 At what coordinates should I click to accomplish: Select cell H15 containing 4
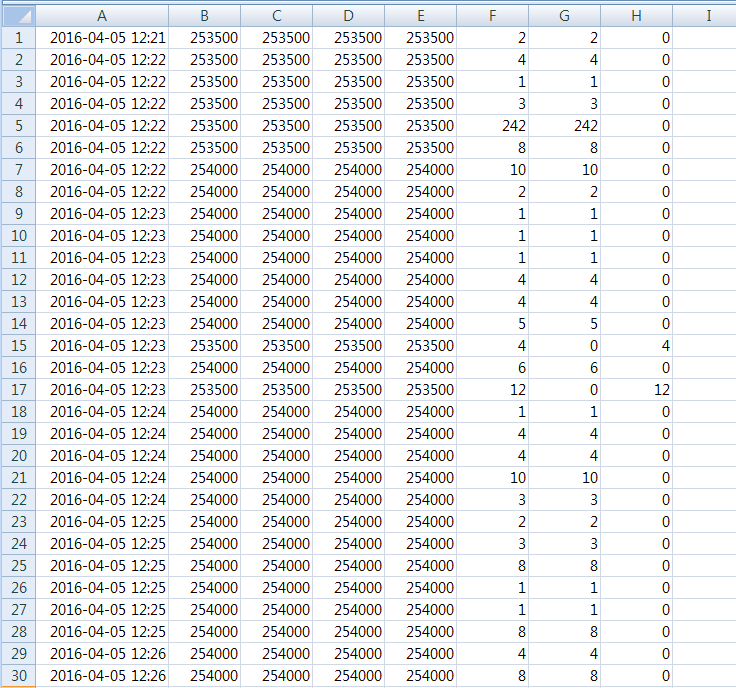tap(636, 346)
